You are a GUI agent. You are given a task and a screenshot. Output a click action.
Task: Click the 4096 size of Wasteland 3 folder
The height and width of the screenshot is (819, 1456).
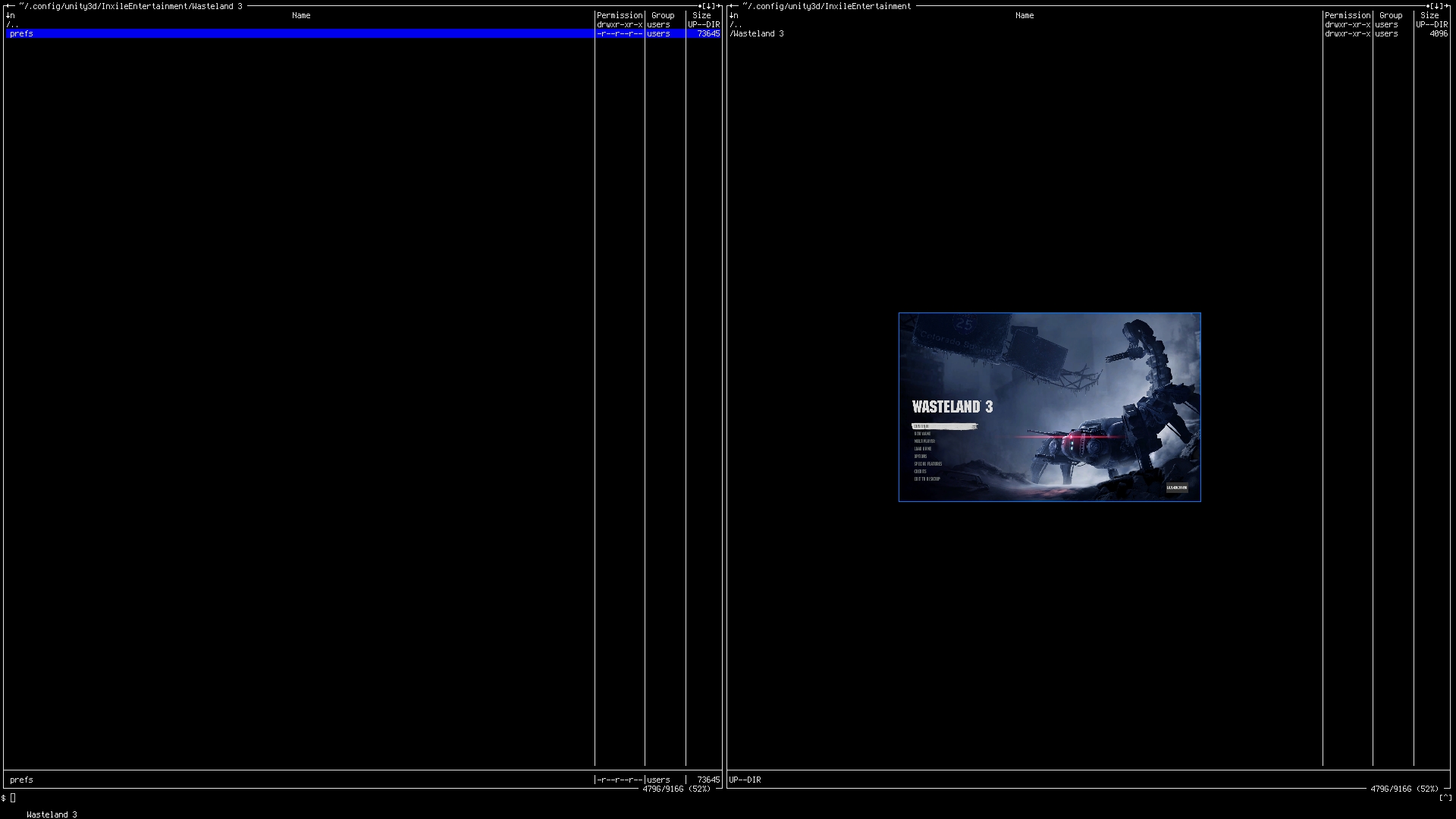(1439, 33)
